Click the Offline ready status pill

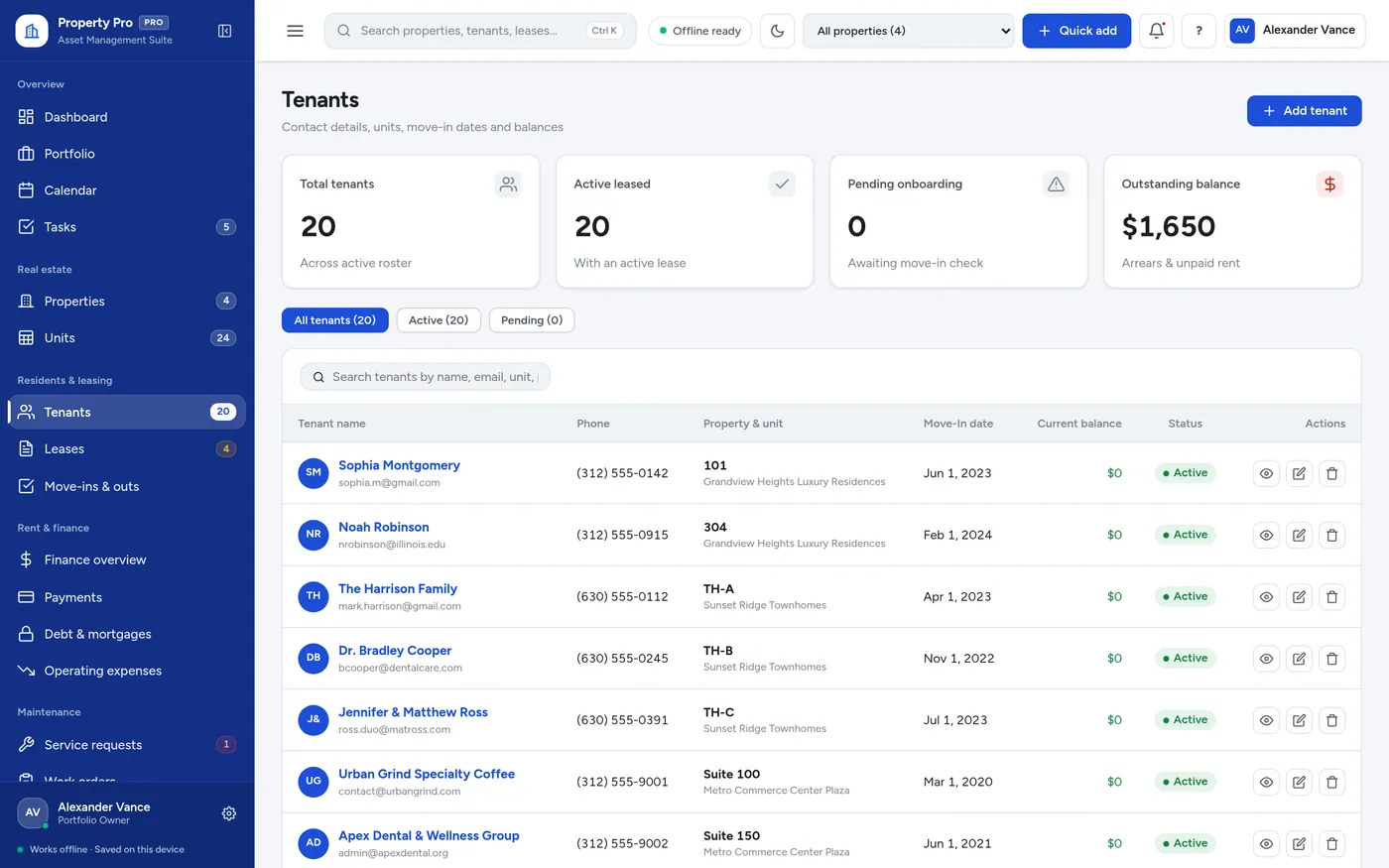pos(700,31)
